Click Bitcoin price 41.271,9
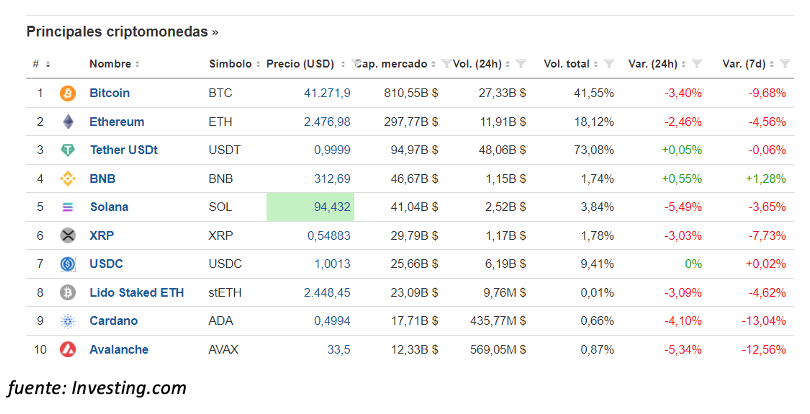Viewport: 810px width, 414px height. 327,93
